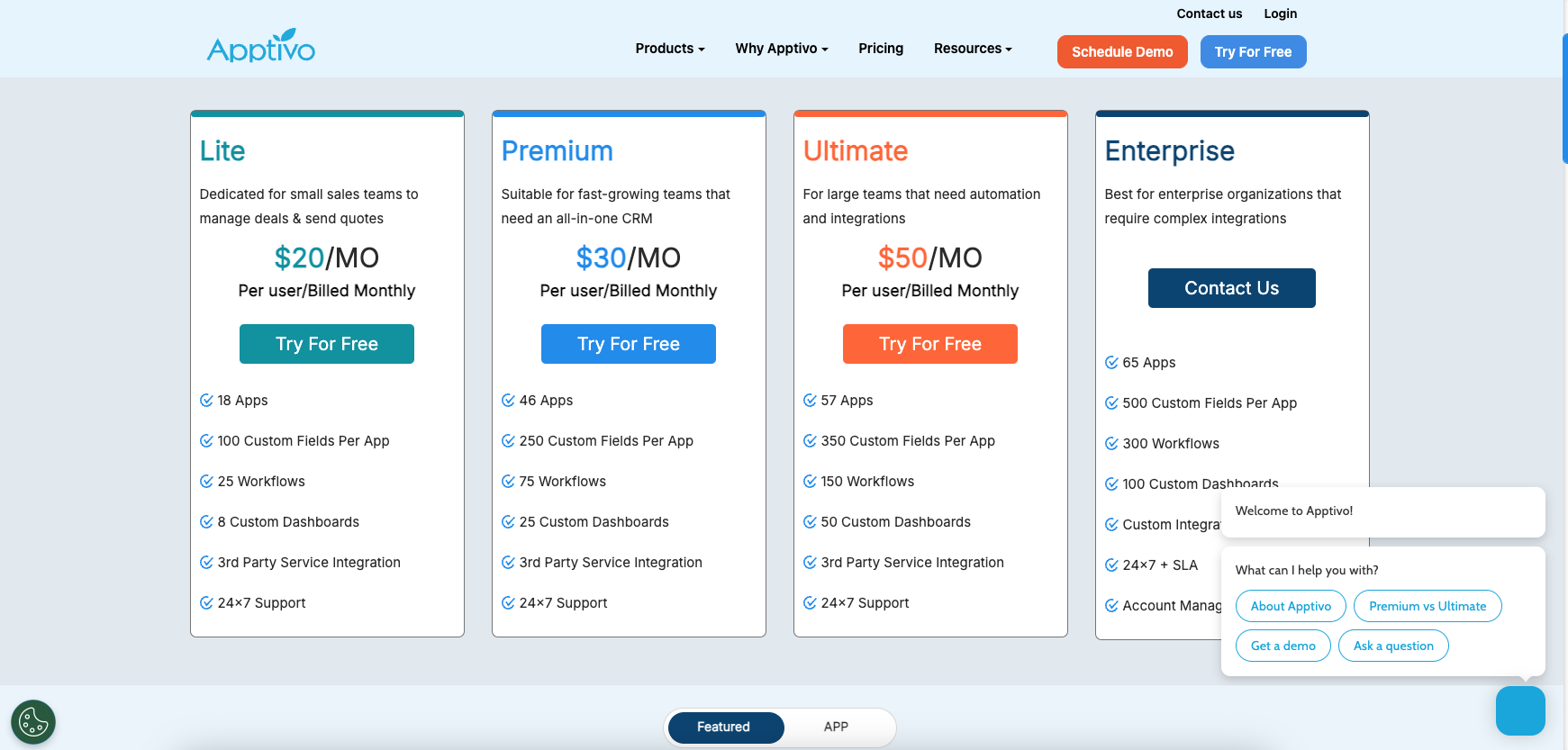The width and height of the screenshot is (1568, 750).
Task: Expand the Resources dropdown menu
Action: [973, 49]
